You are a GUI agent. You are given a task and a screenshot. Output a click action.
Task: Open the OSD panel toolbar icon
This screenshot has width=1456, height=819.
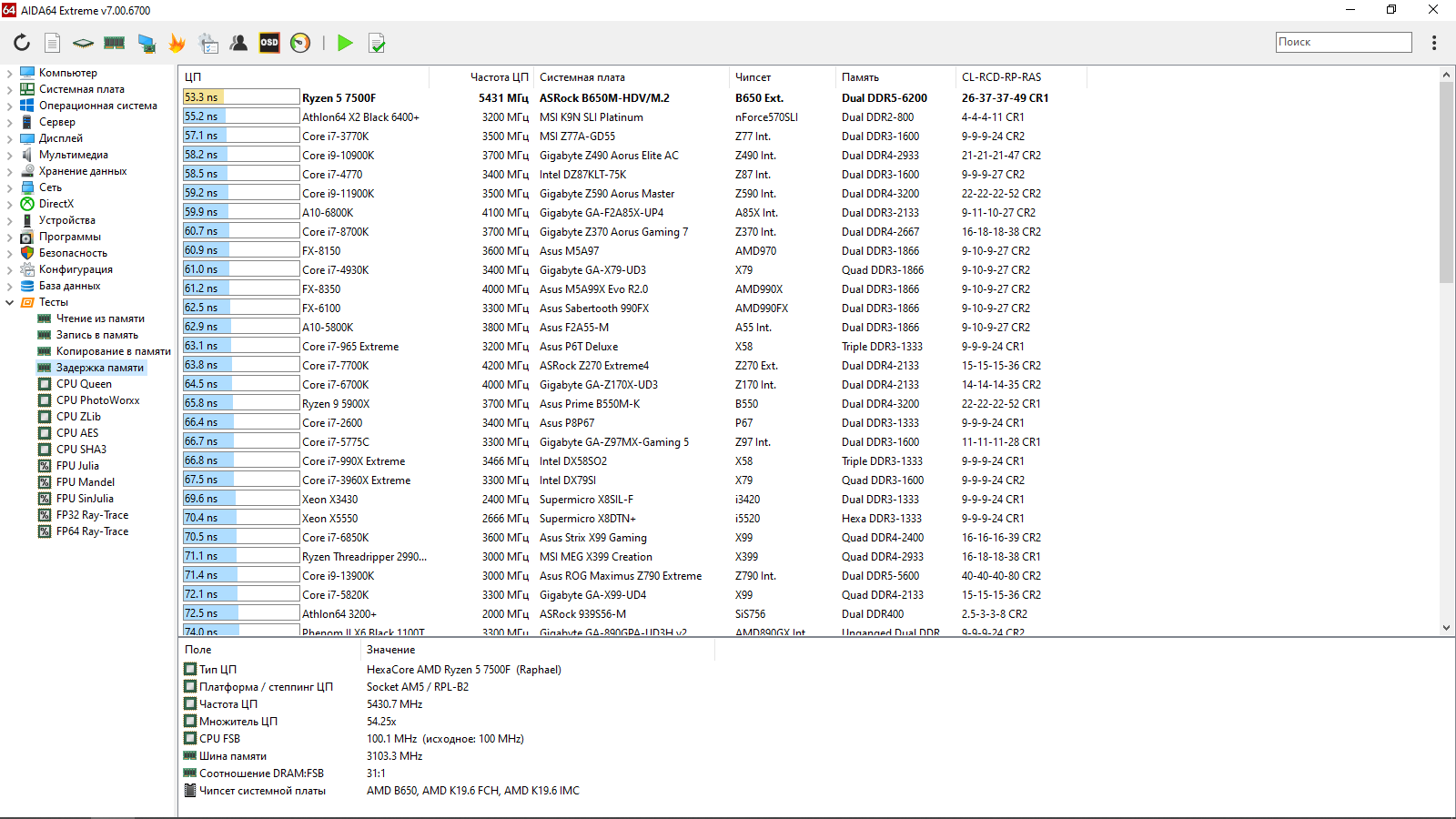point(269,43)
